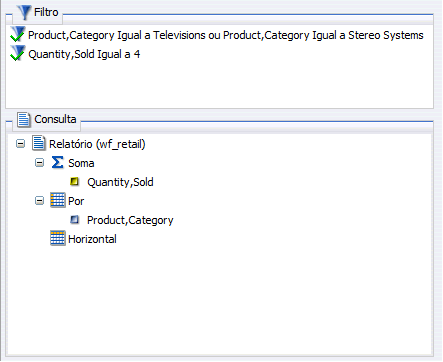The width and height of the screenshot is (443, 362).
Task: Click the yellow Quantity,Sold field icon
Action: (75, 182)
